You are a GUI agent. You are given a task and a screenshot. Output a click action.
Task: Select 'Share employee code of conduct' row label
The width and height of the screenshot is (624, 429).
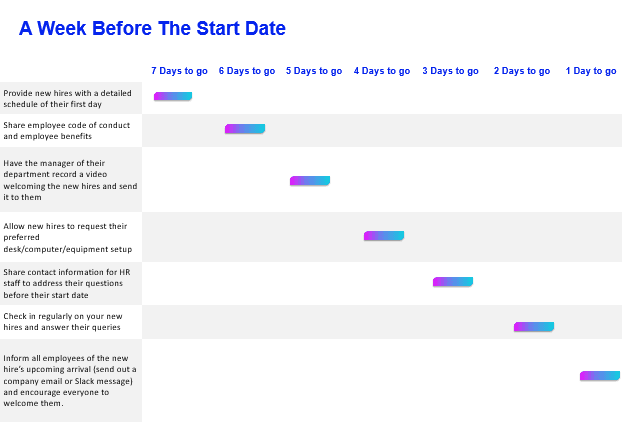click(66, 131)
